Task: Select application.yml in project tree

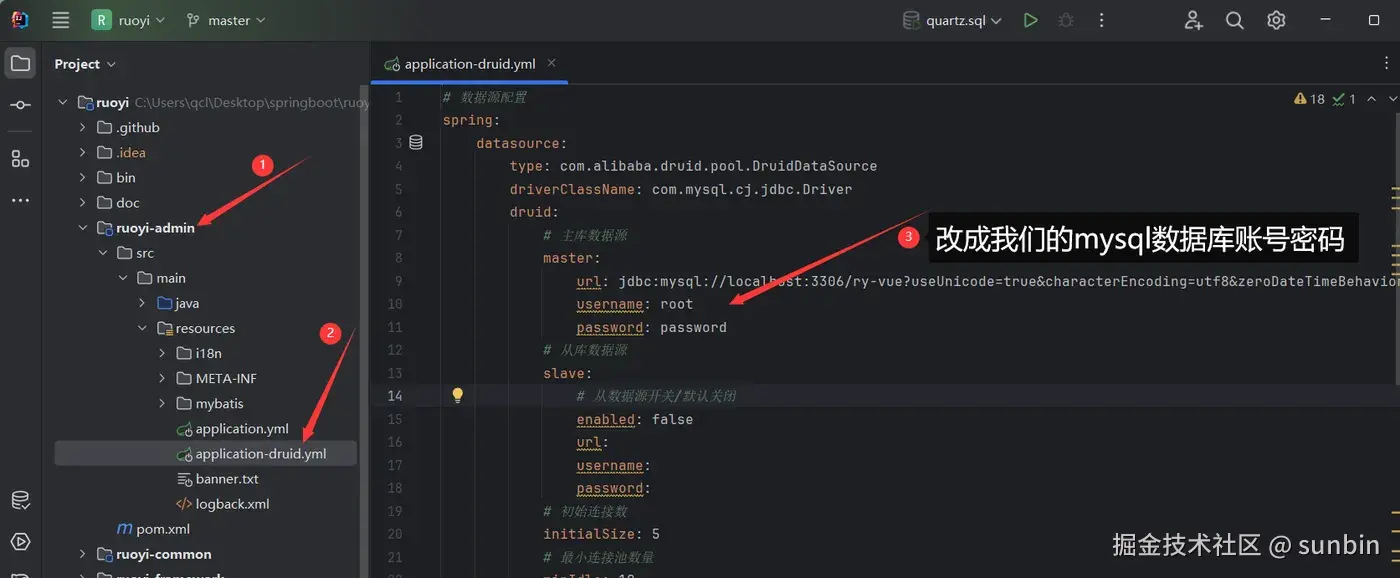Action: point(233,428)
